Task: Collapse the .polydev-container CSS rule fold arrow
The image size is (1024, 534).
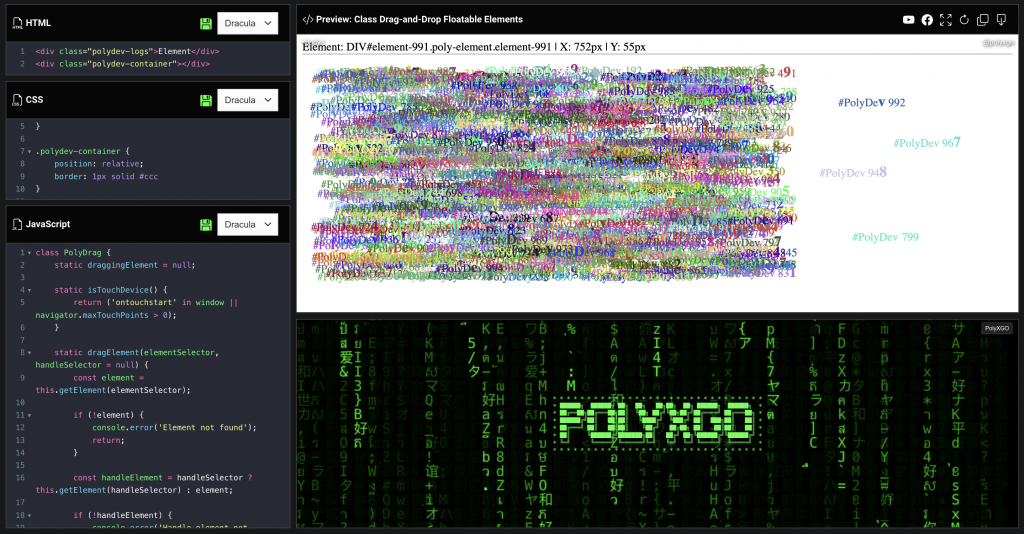Action: pos(29,152)
